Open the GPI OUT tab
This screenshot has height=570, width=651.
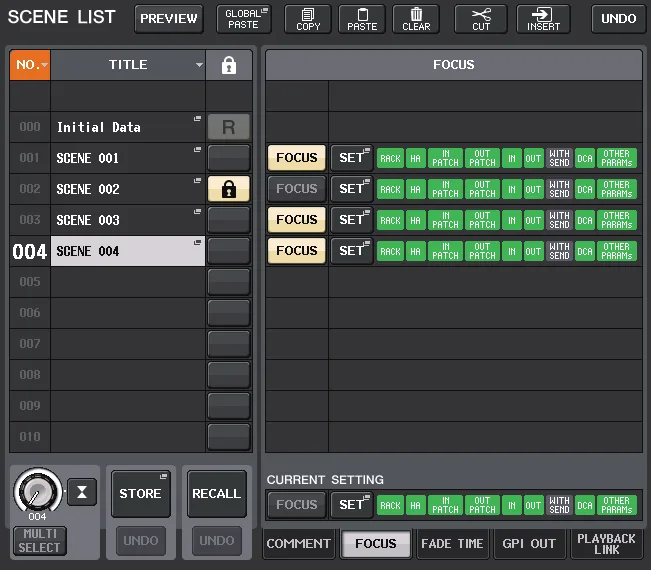[529, 544]
